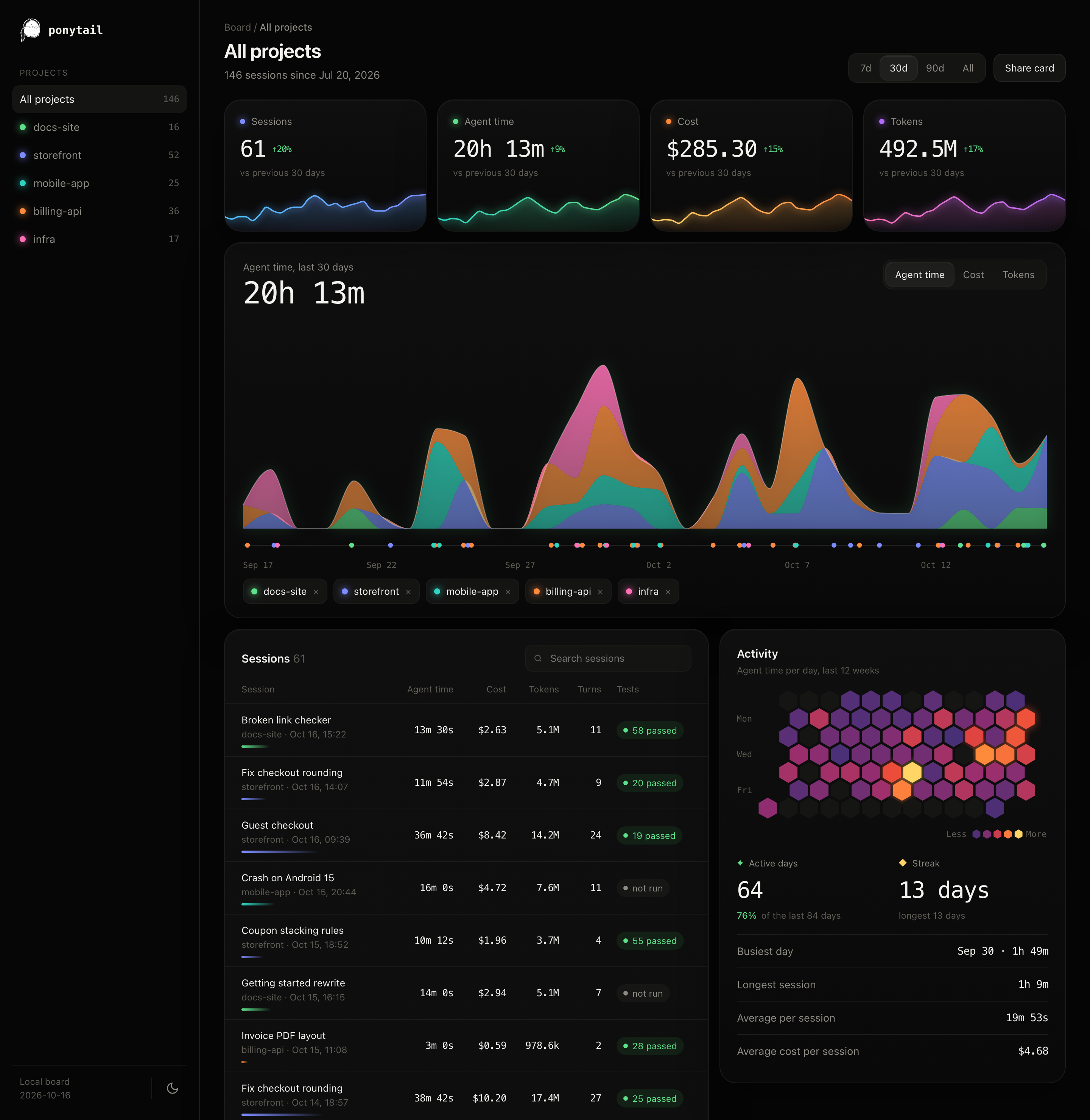The width and height of the screenshot is (1090, 1120).
Task: Open Coupon stacking rules session
Action: click(466, 941)
